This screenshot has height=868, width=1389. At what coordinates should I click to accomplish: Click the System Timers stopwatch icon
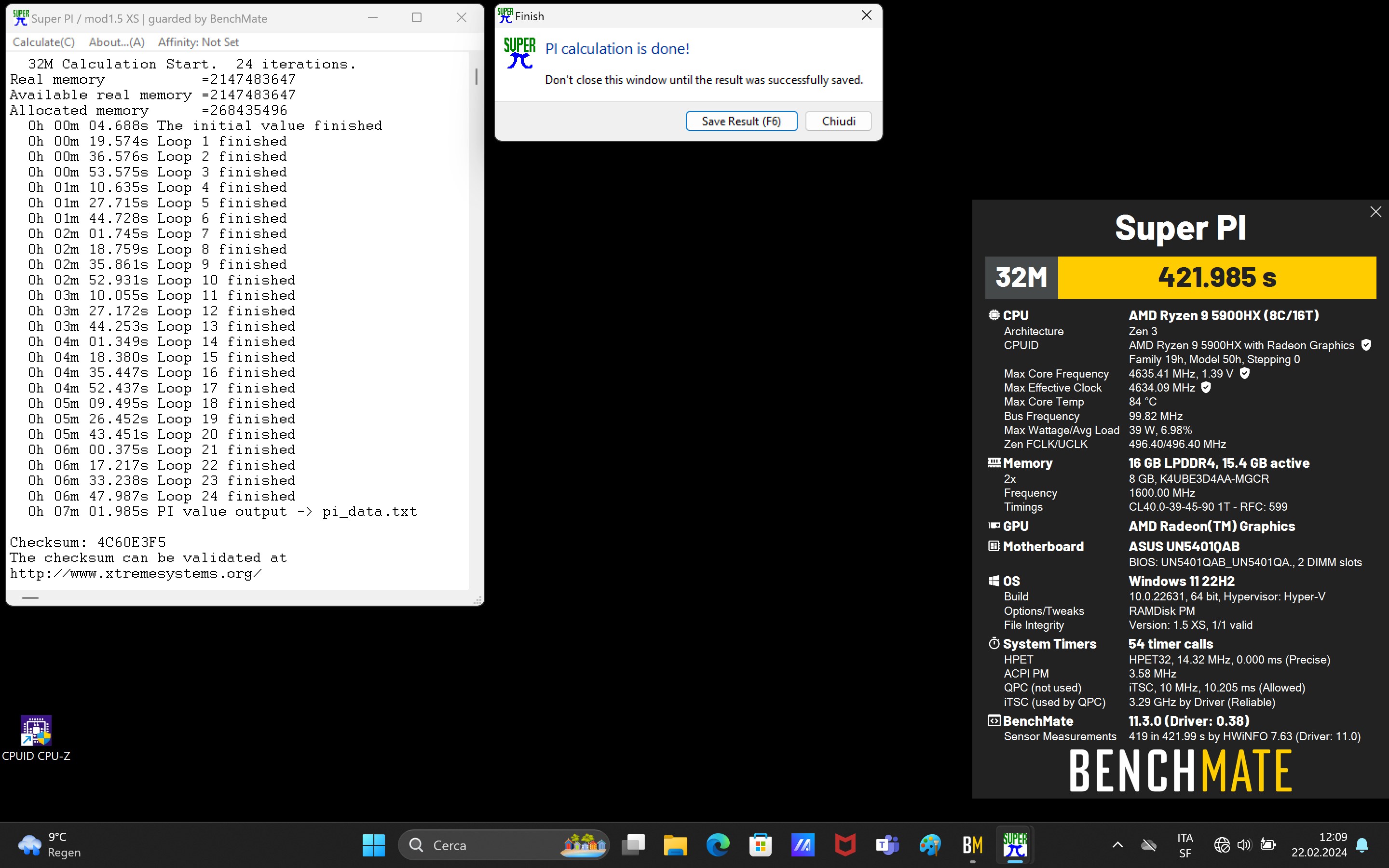point(994,643)
